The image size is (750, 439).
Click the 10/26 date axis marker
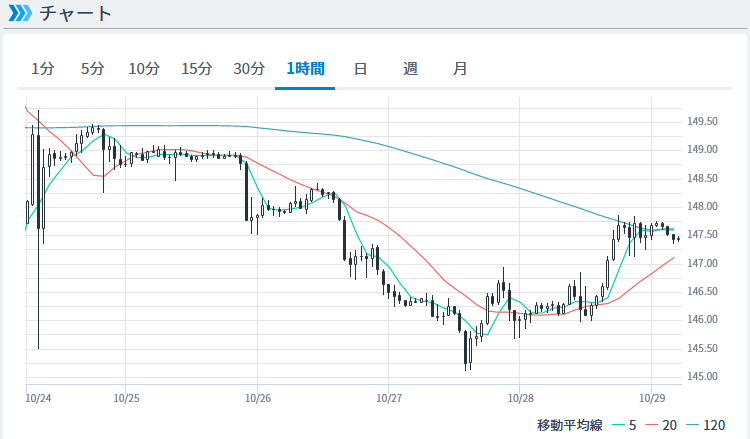point(257,398)
